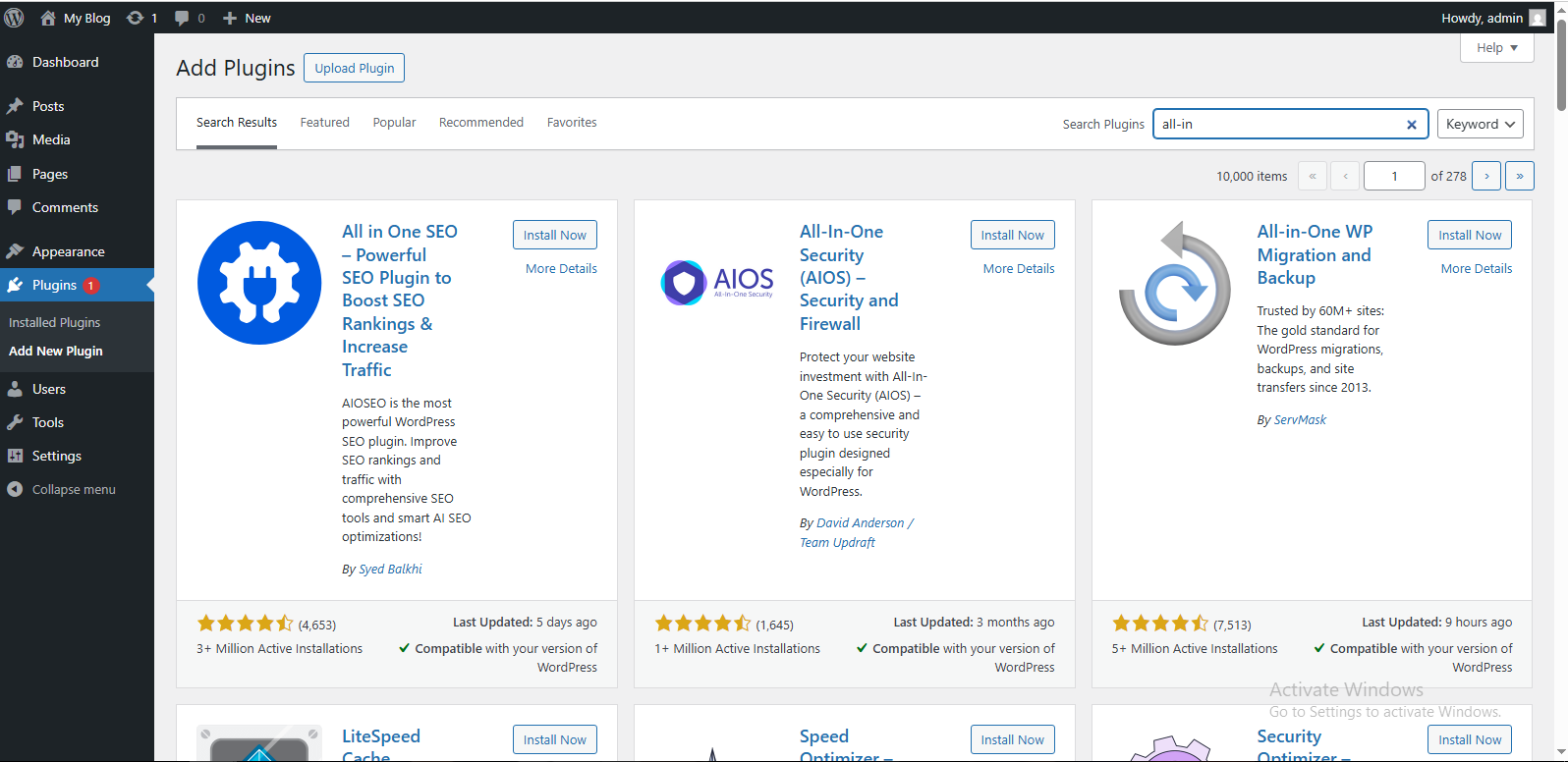
Task: Open the New content menu
Action: (x=247, y=18)
